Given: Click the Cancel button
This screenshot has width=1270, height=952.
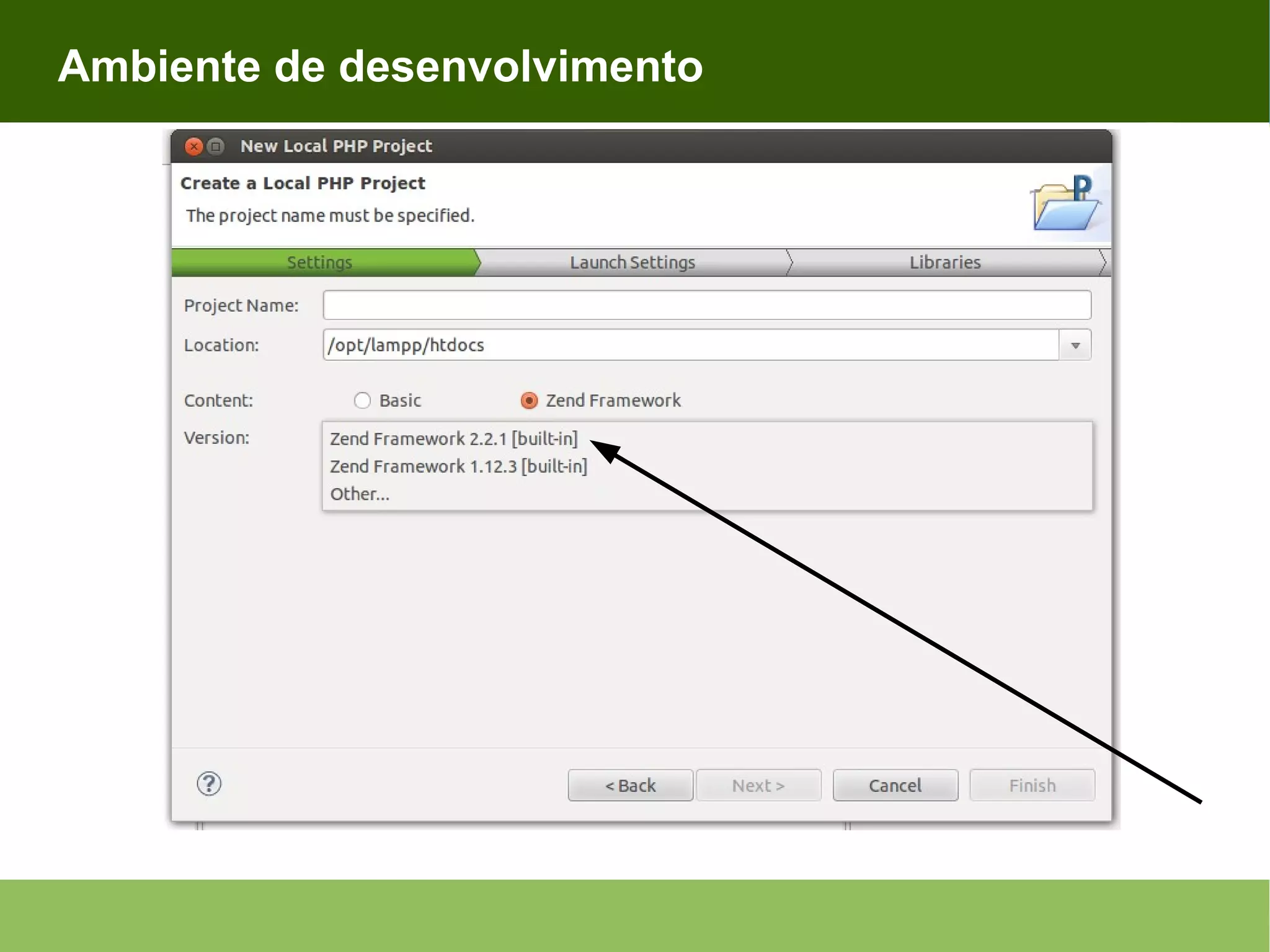Looking at the screenshot, I should point(895,785).
